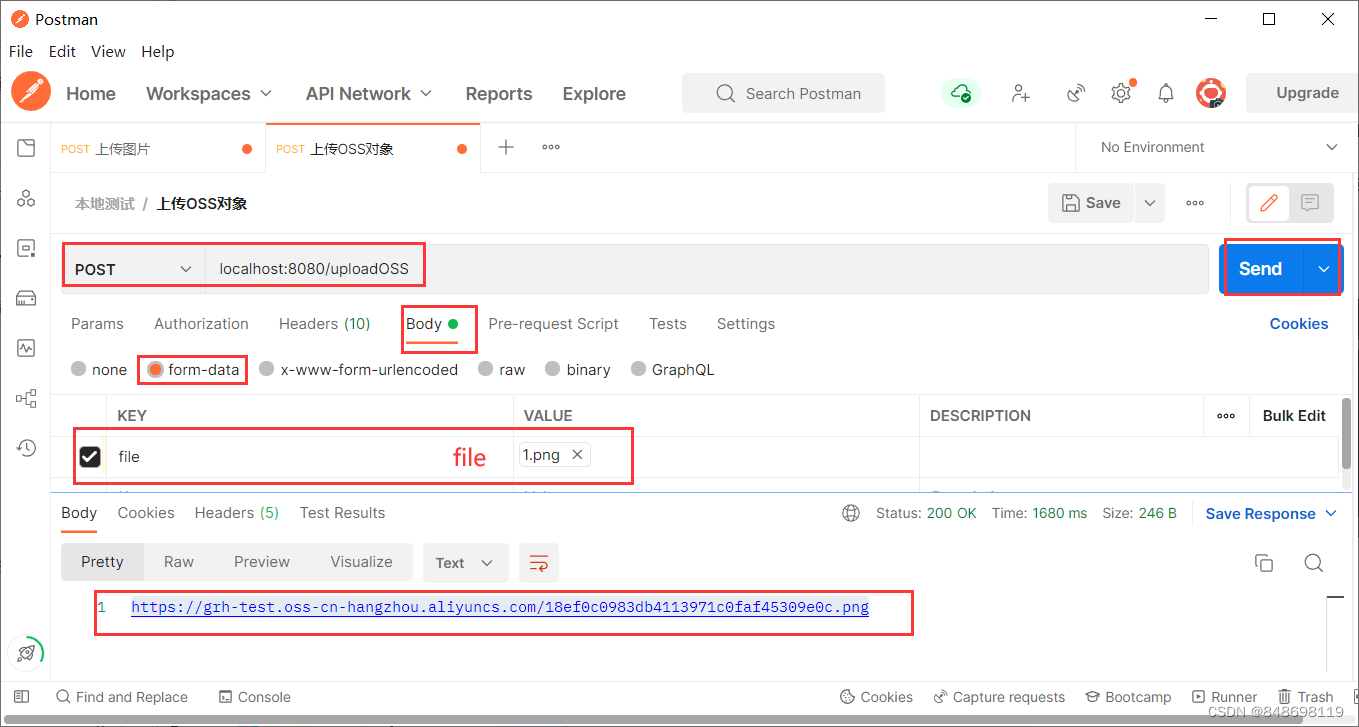Open the Flows sidebar icon
This screenshot has height=727, width=1359.
pos(26,398)
